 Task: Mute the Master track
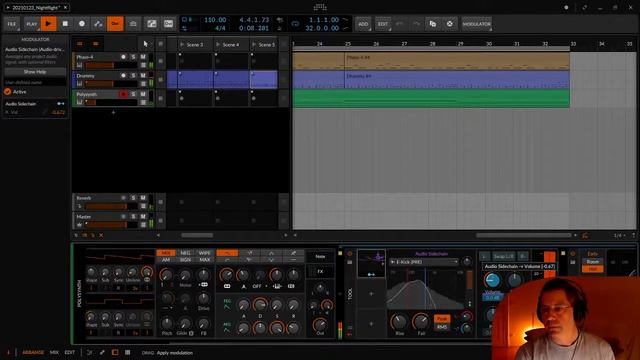[143, 217]
